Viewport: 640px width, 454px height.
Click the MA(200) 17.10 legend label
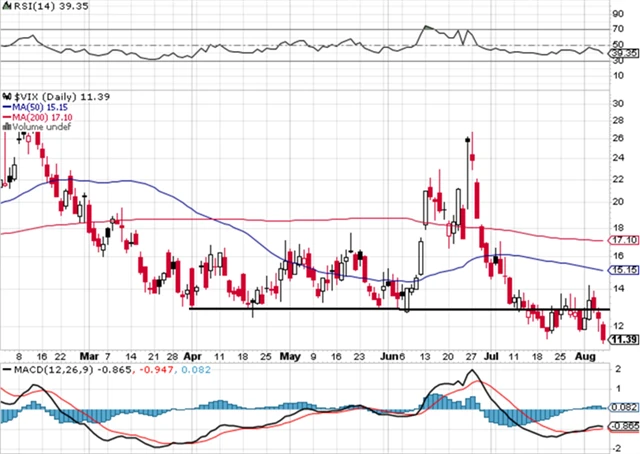(x=41, y=115)
